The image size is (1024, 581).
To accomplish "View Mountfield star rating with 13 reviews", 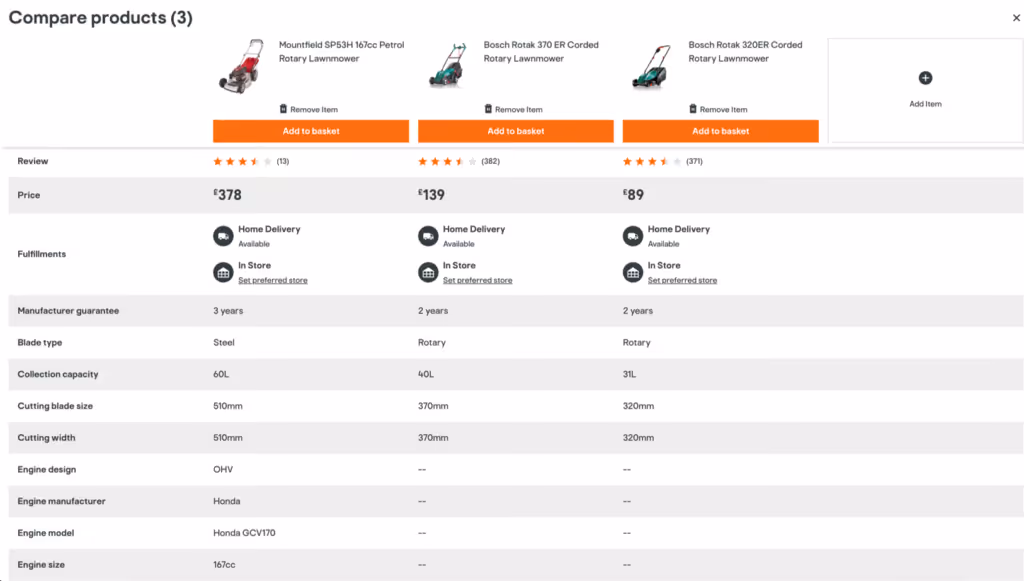I will [251, 161].
